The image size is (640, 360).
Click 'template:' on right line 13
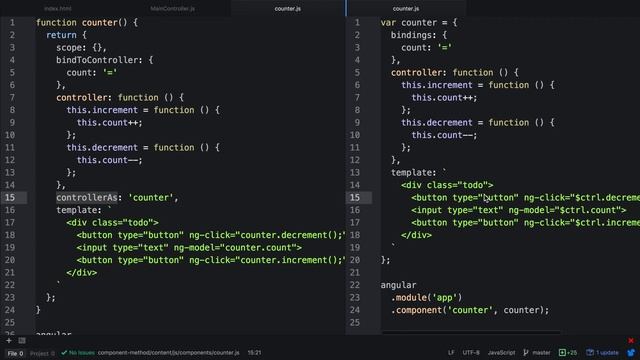click(413, 173)
